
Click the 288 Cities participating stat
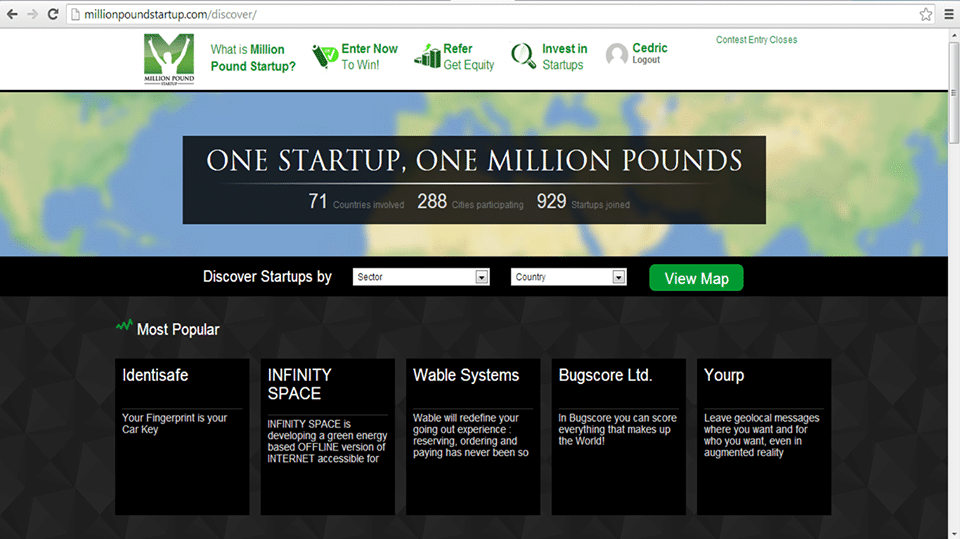pyautogui.click(x=470, y=202)
